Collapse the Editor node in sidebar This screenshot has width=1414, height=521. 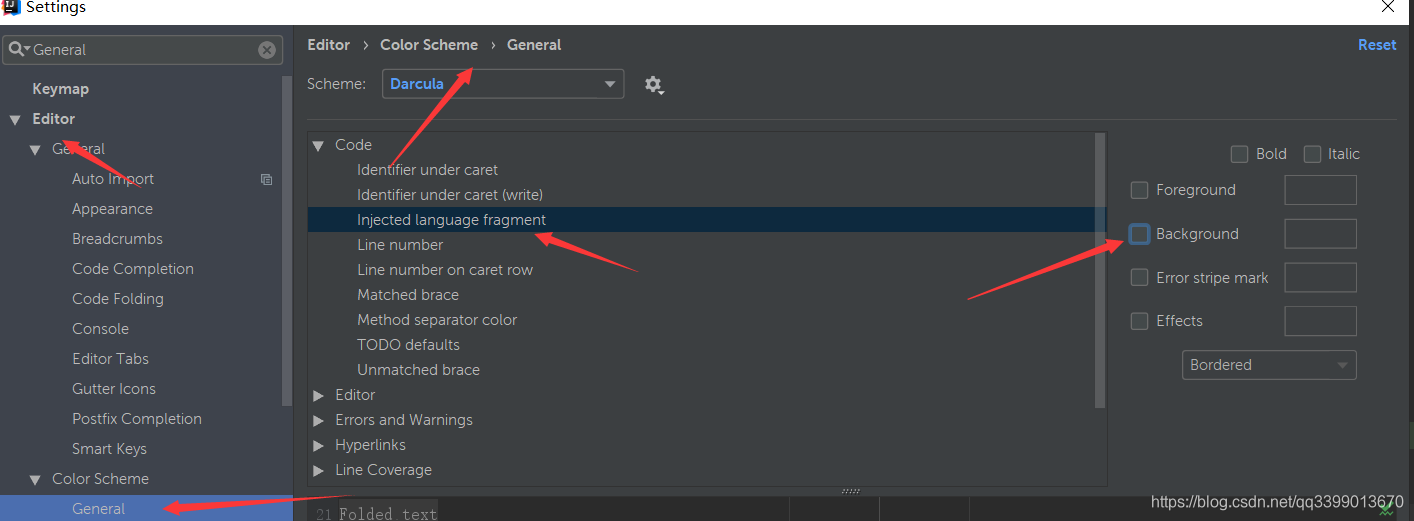coord(15,120)
